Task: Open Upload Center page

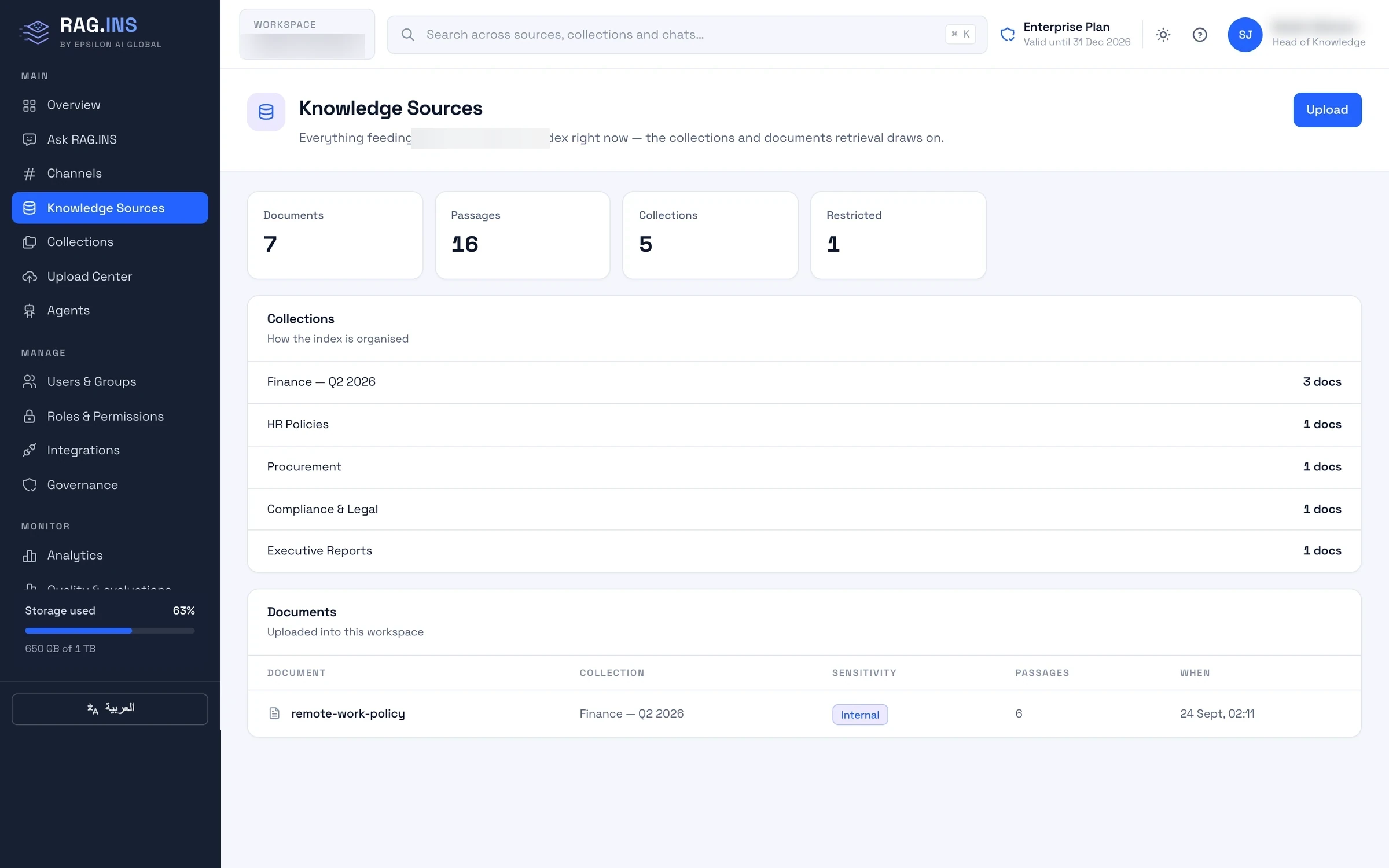Action: click(x=110, y=277)
